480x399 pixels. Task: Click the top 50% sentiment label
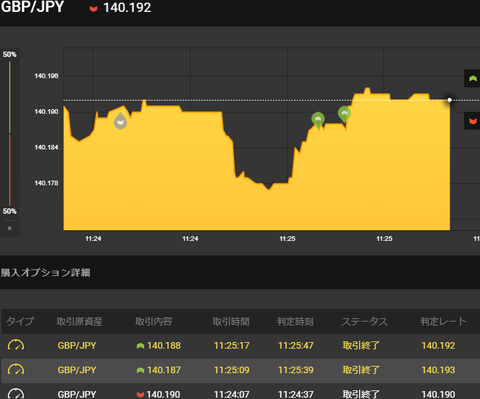(x=10, y=54)
